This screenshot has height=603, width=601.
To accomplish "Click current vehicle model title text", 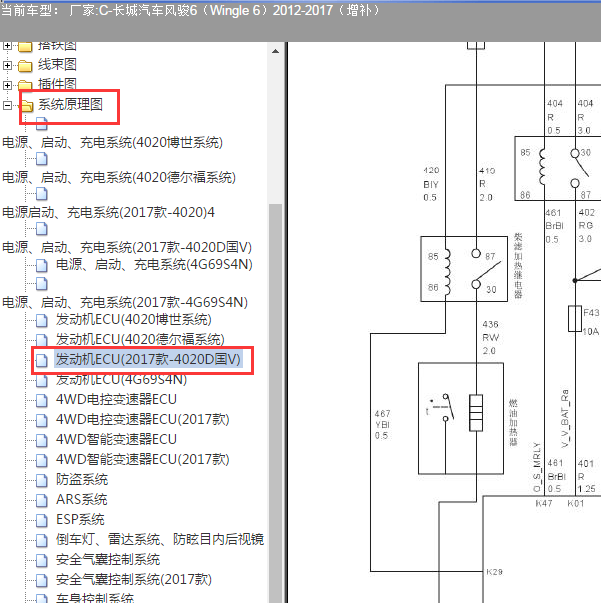I will point(190,10).
